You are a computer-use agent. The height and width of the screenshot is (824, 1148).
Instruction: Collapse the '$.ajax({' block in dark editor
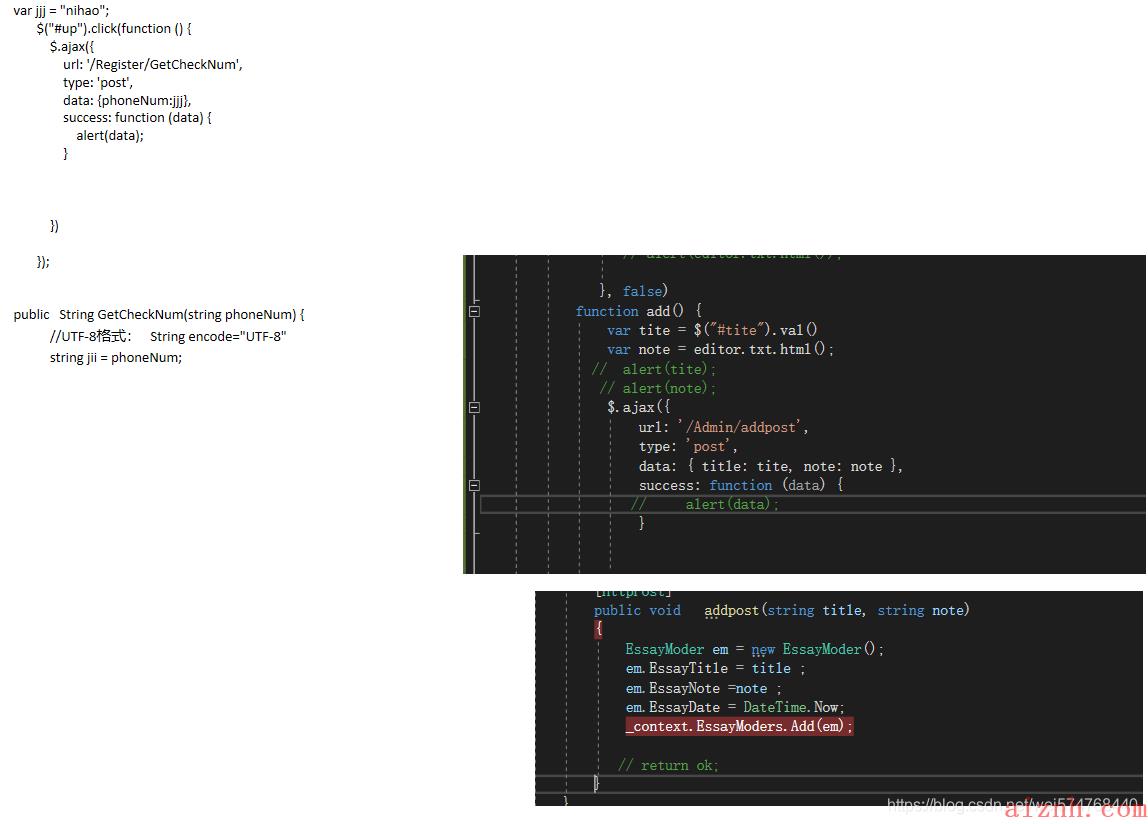pos(474,407)
